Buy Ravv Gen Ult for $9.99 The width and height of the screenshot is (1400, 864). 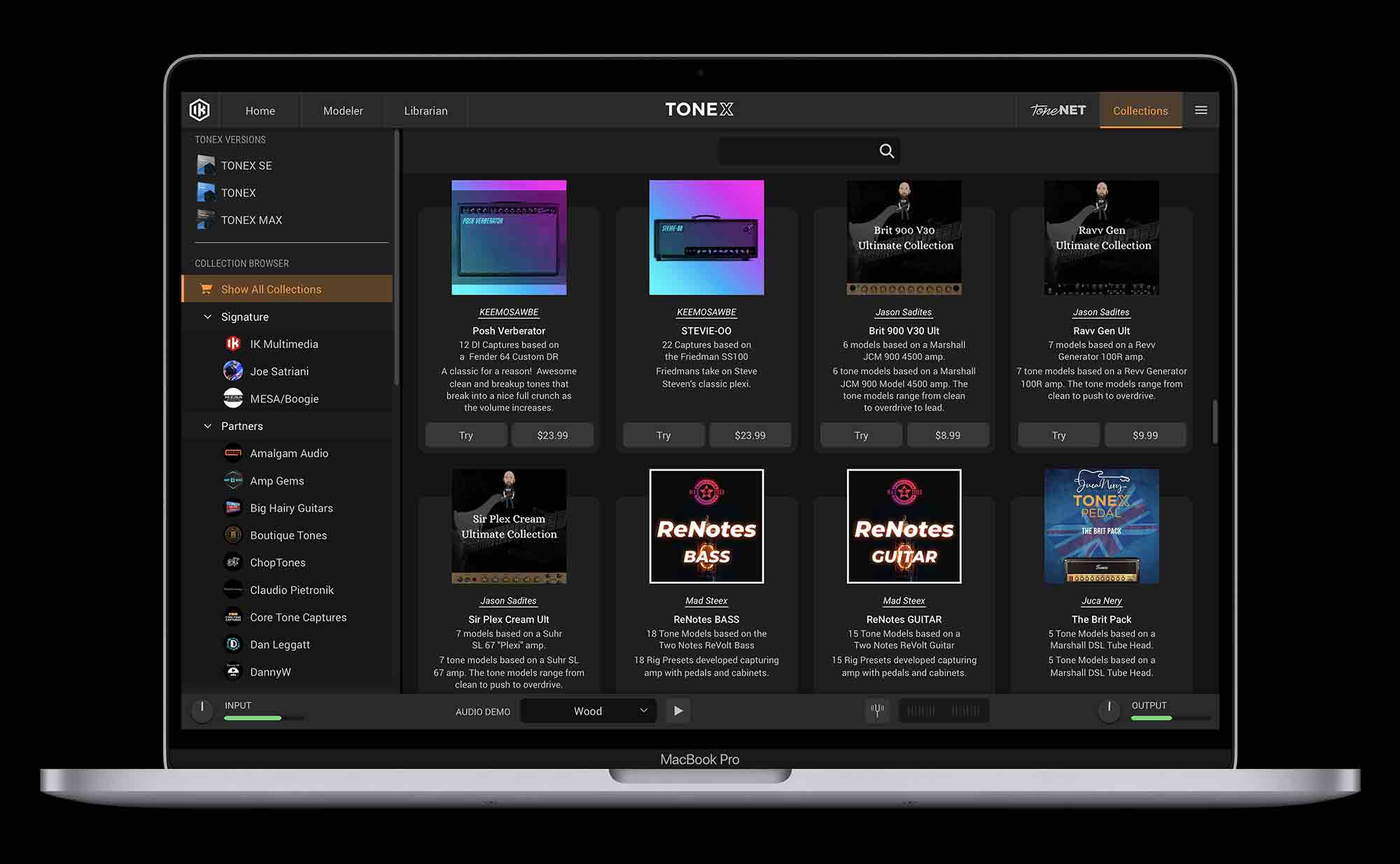tap(1145, 435)
